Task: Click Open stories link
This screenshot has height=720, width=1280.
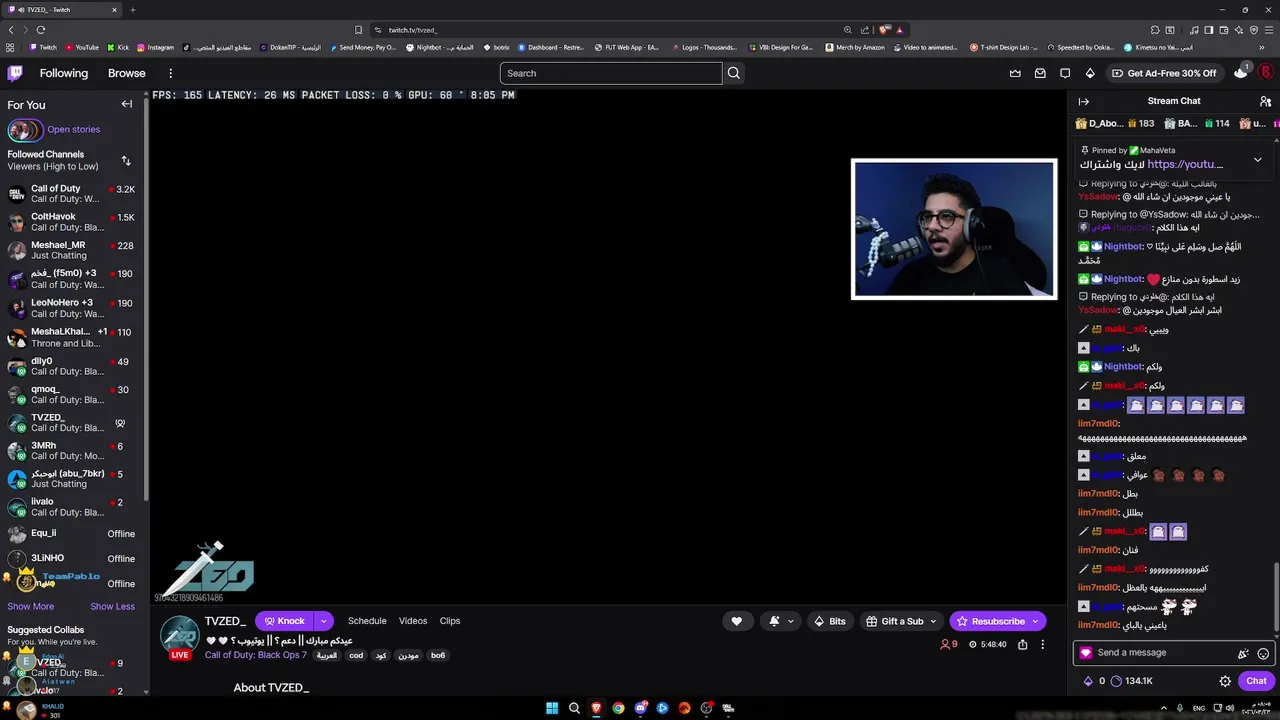Action: [x=73, y=129]
